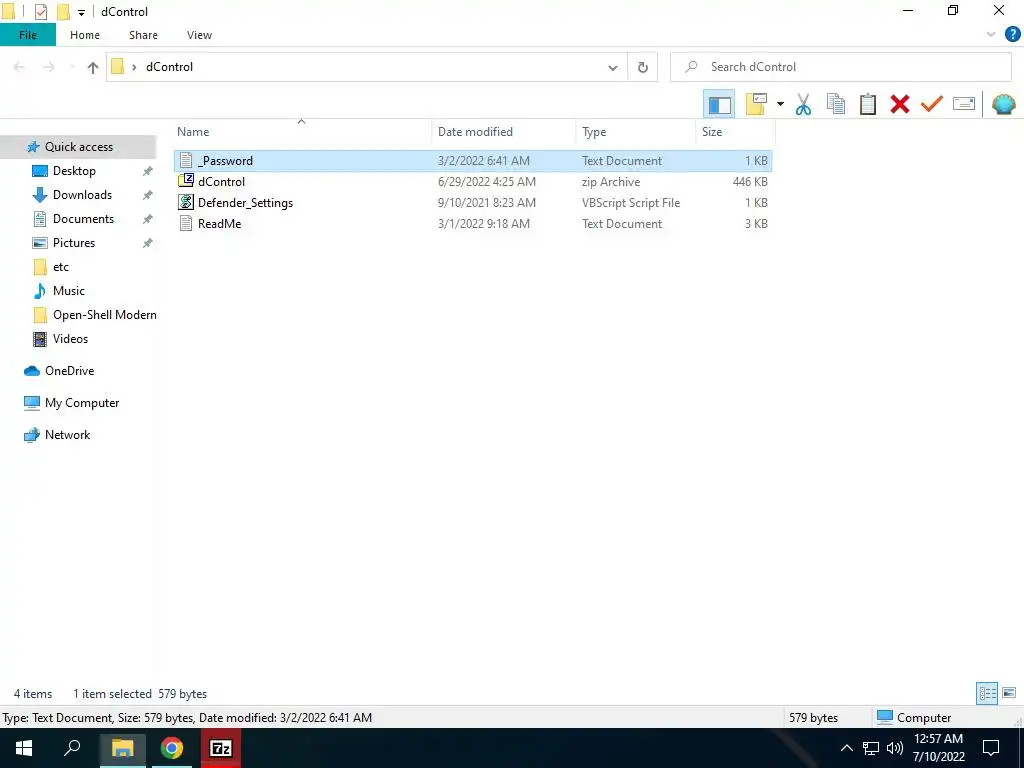The width and height of the screenshot is (1024, 768).
Task: Go forward with the Forward arrow
Action: click(x=48, y=67)
